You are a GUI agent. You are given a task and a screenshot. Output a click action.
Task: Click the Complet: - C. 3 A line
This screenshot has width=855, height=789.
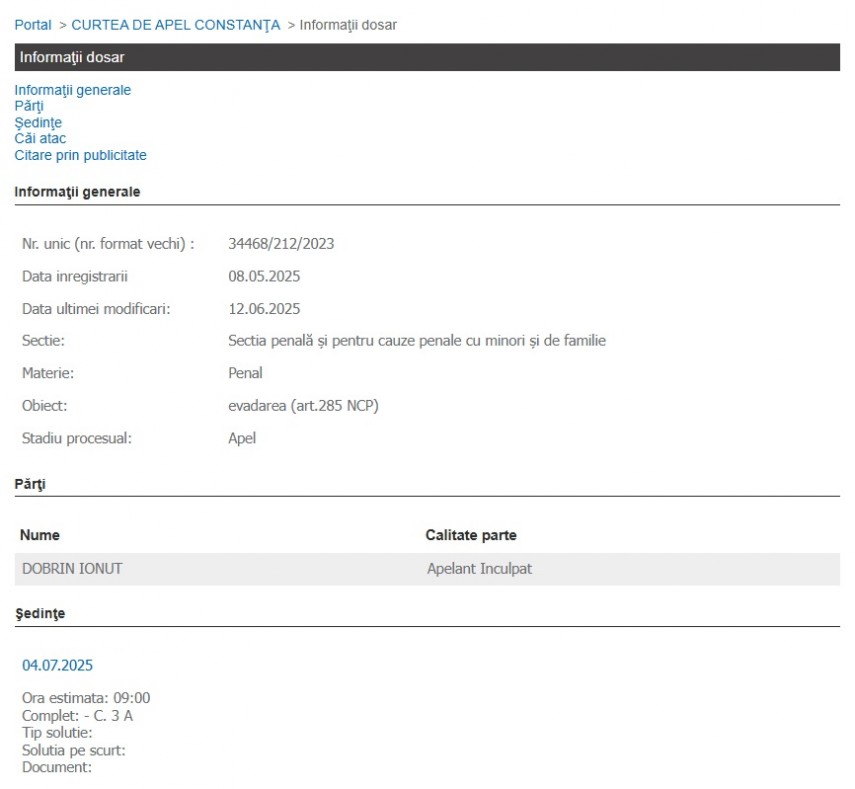77,716
